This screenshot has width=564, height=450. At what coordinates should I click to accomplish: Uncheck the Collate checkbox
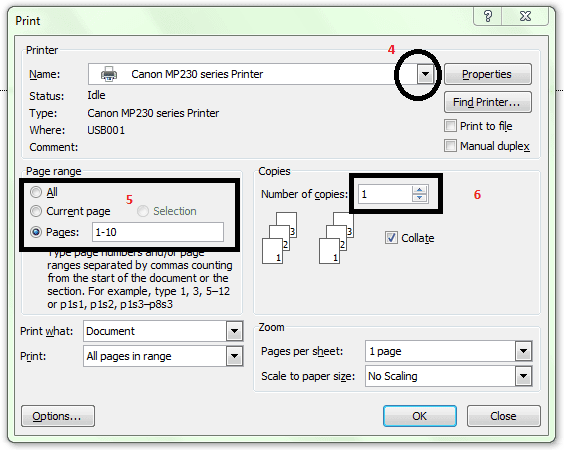[x=391, y=238]
